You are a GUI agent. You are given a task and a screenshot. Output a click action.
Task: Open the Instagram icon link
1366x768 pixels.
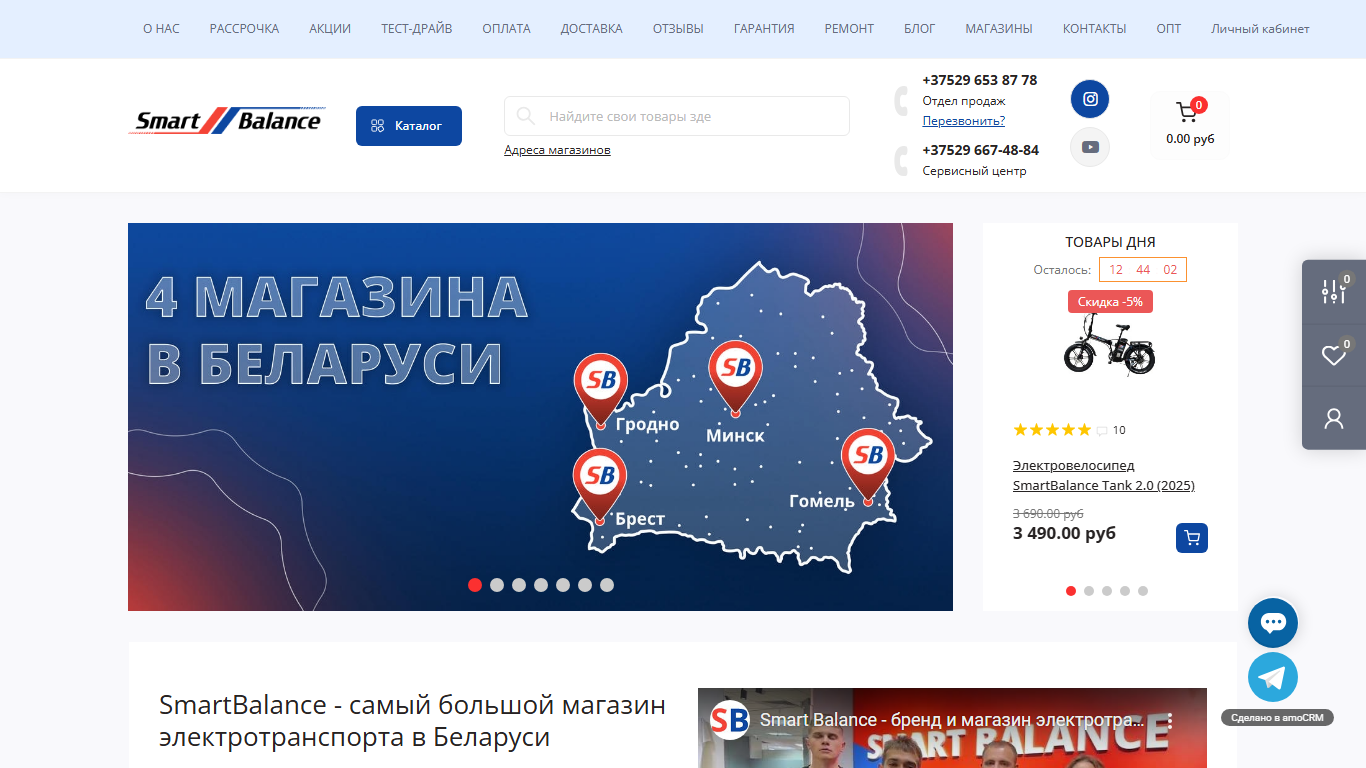1090,99
